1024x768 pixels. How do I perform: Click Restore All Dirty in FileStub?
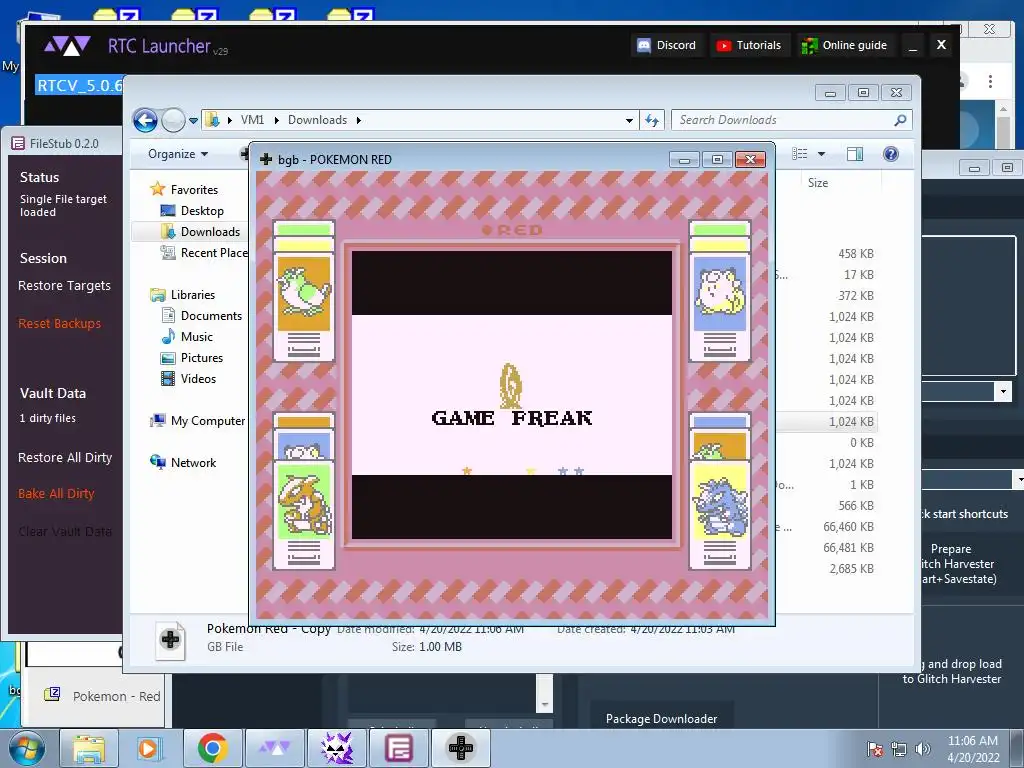tap(65, 458)
